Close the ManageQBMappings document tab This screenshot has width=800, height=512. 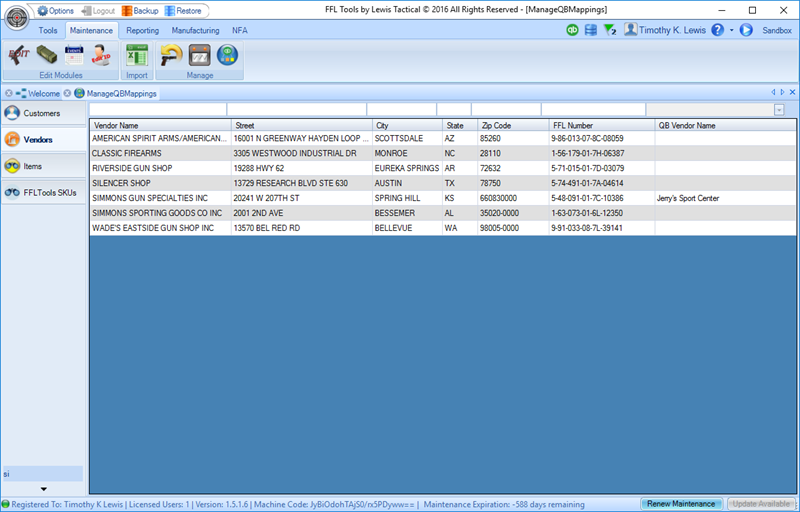[x=67, y=93]
